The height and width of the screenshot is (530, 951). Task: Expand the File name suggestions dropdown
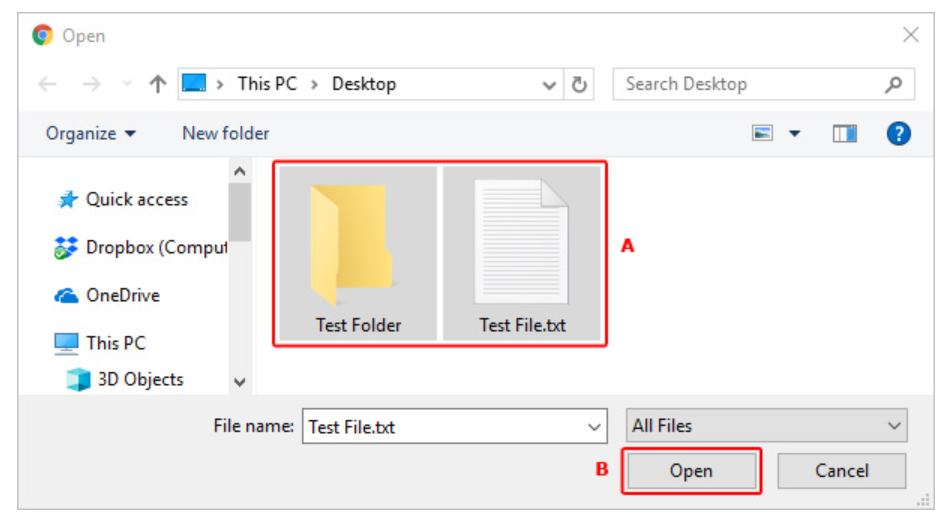594,427
